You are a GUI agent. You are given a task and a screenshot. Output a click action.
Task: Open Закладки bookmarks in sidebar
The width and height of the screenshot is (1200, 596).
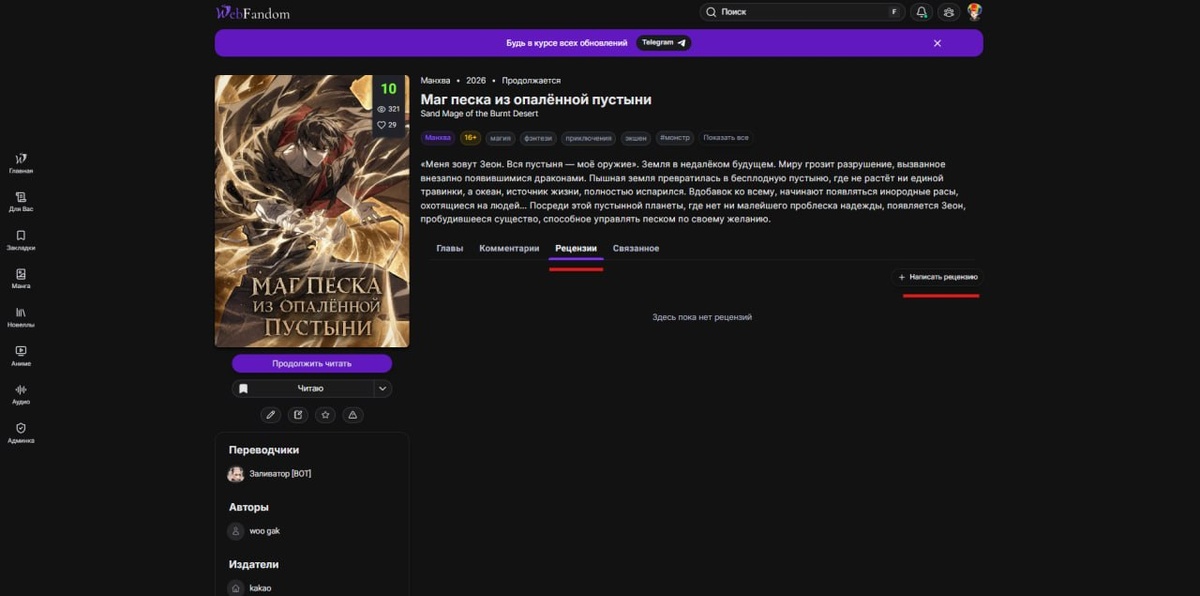21,240
